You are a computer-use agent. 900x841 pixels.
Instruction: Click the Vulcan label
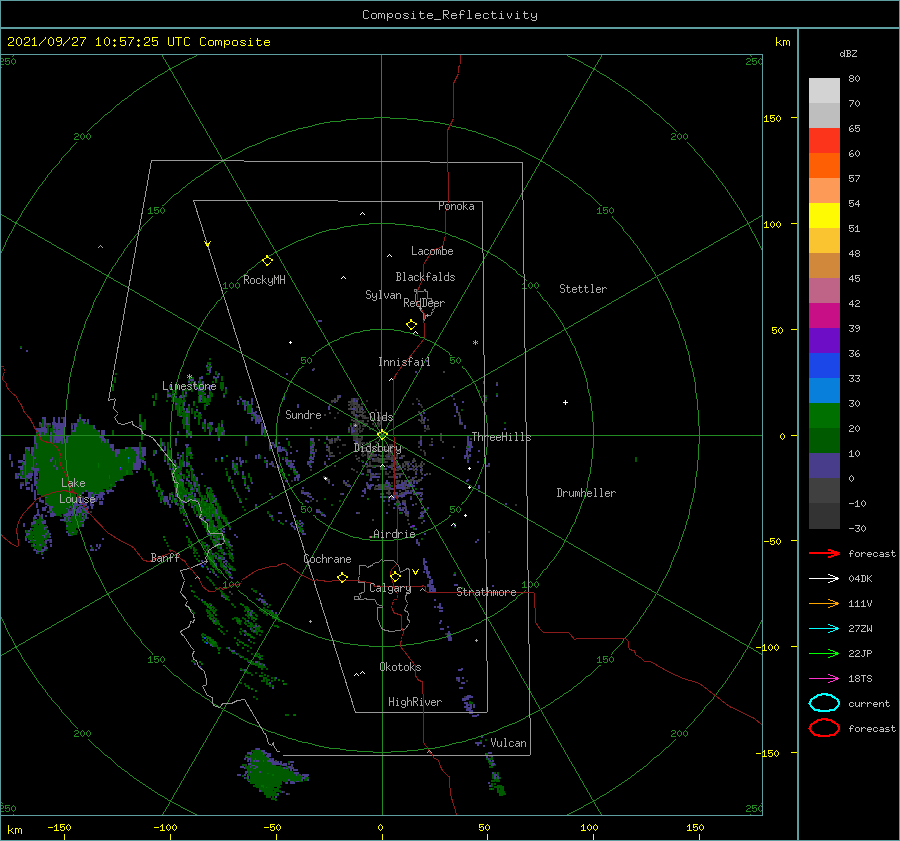pyautogui.click(x=508, y=743)
